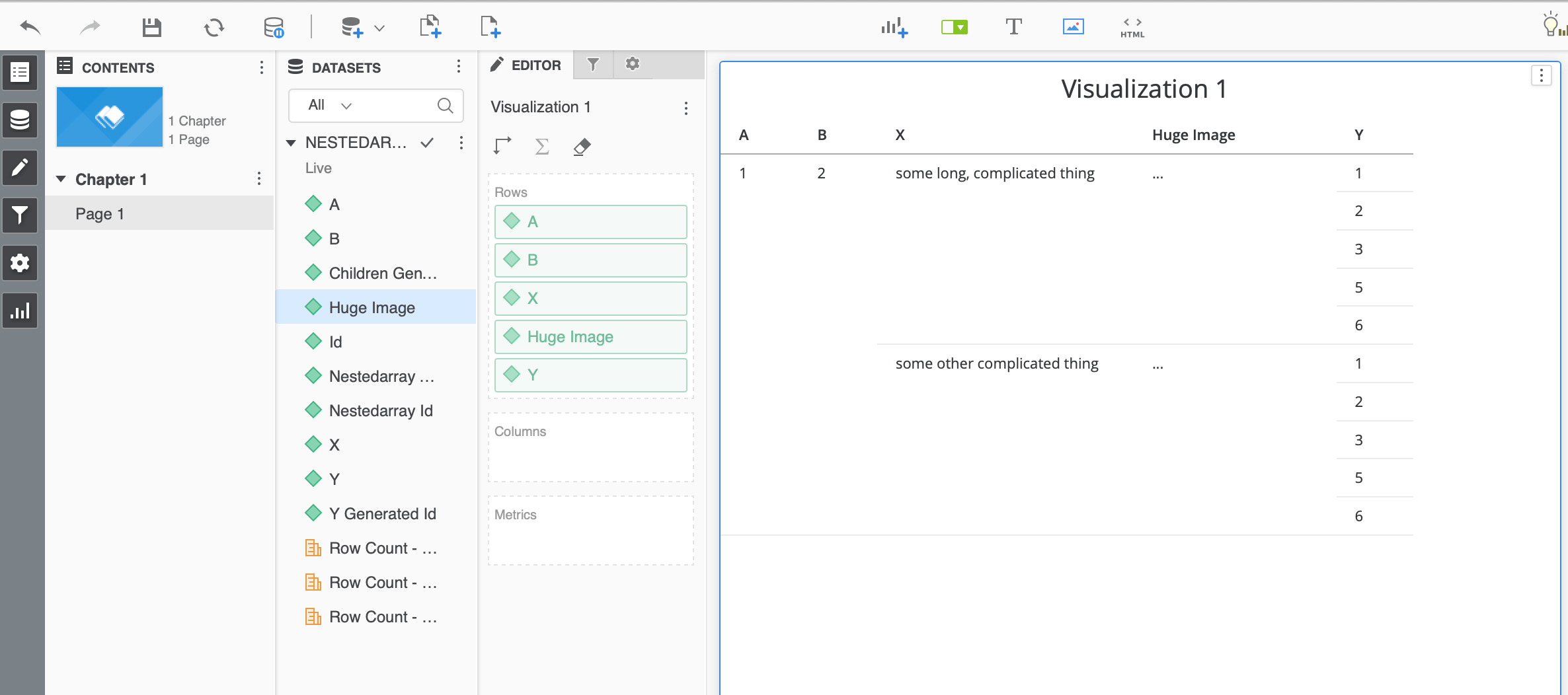
Task: Insert a text box with T icon
Action: [1013, 27]
